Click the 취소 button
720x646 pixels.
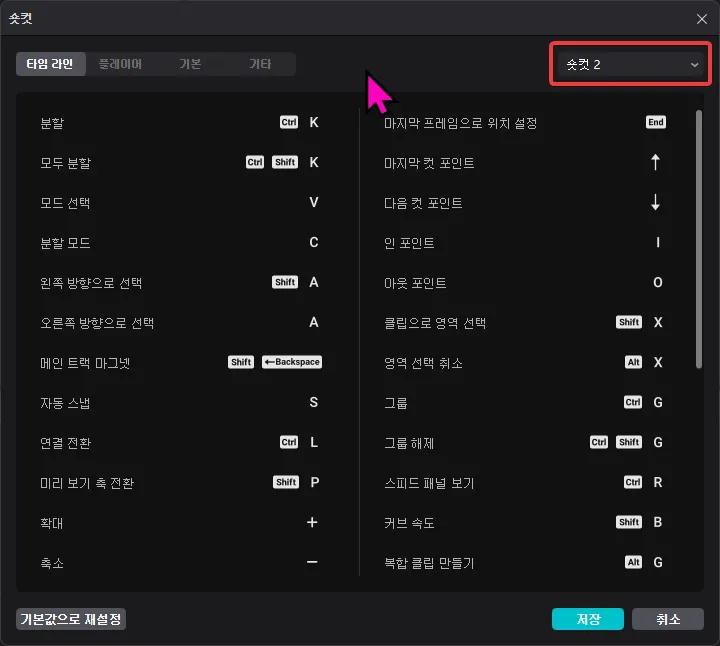coord(668,619)
